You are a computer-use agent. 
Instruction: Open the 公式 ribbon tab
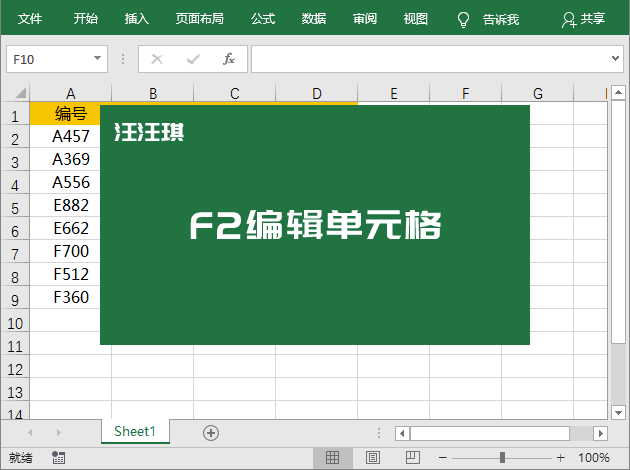tap(263, 18)
